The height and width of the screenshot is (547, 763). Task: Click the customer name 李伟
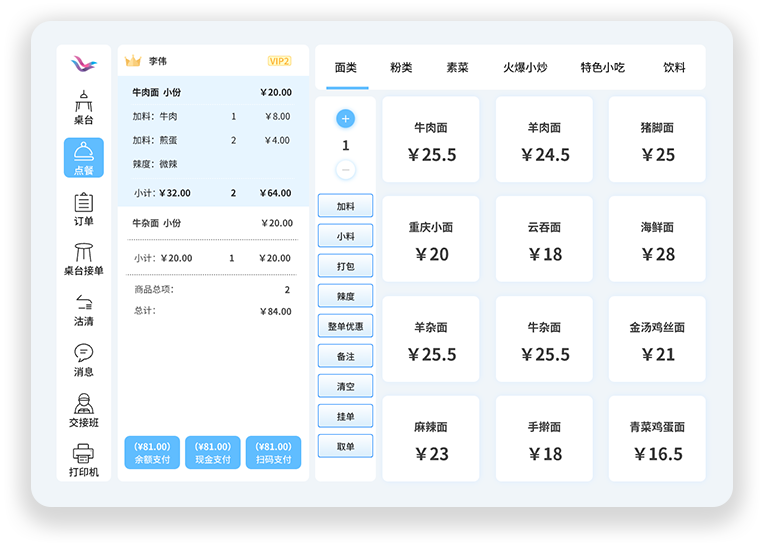[158, 61]
